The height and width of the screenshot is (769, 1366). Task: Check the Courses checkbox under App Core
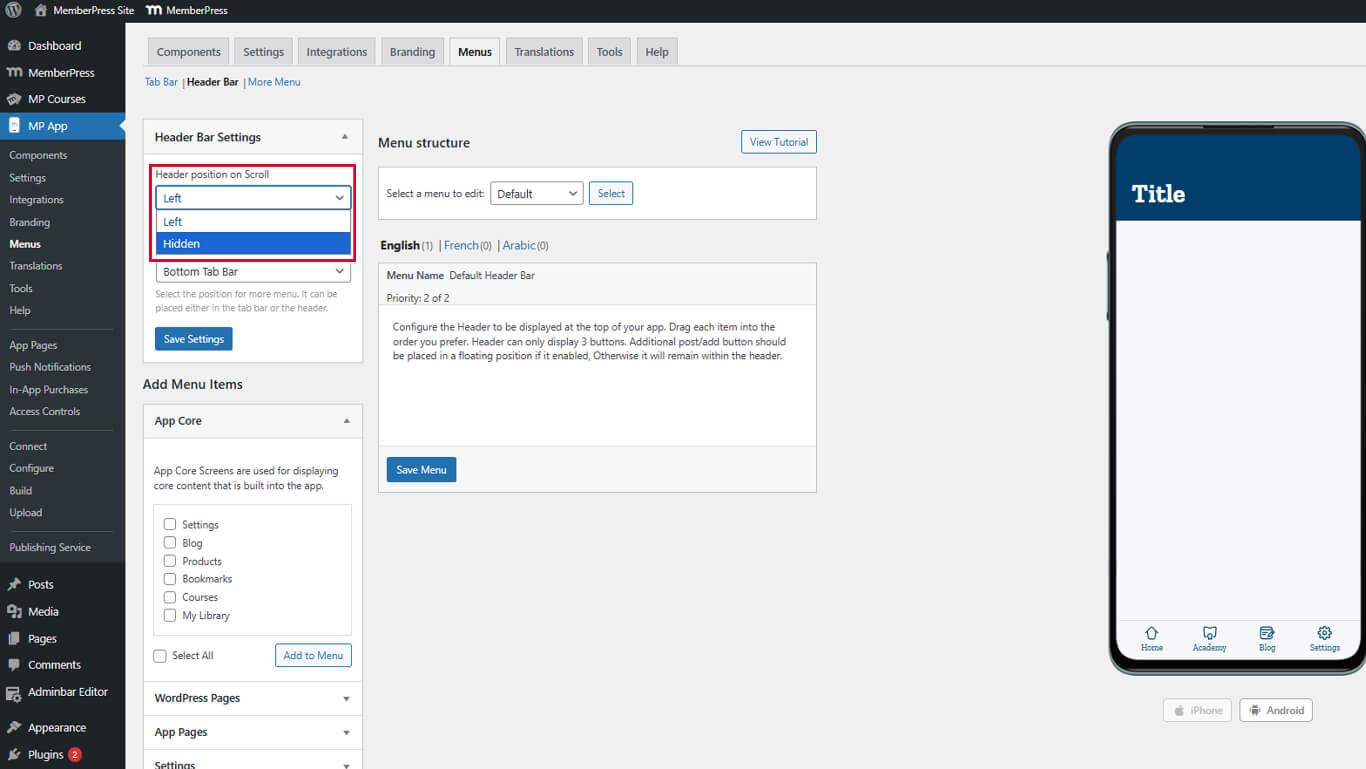[169, 597]
